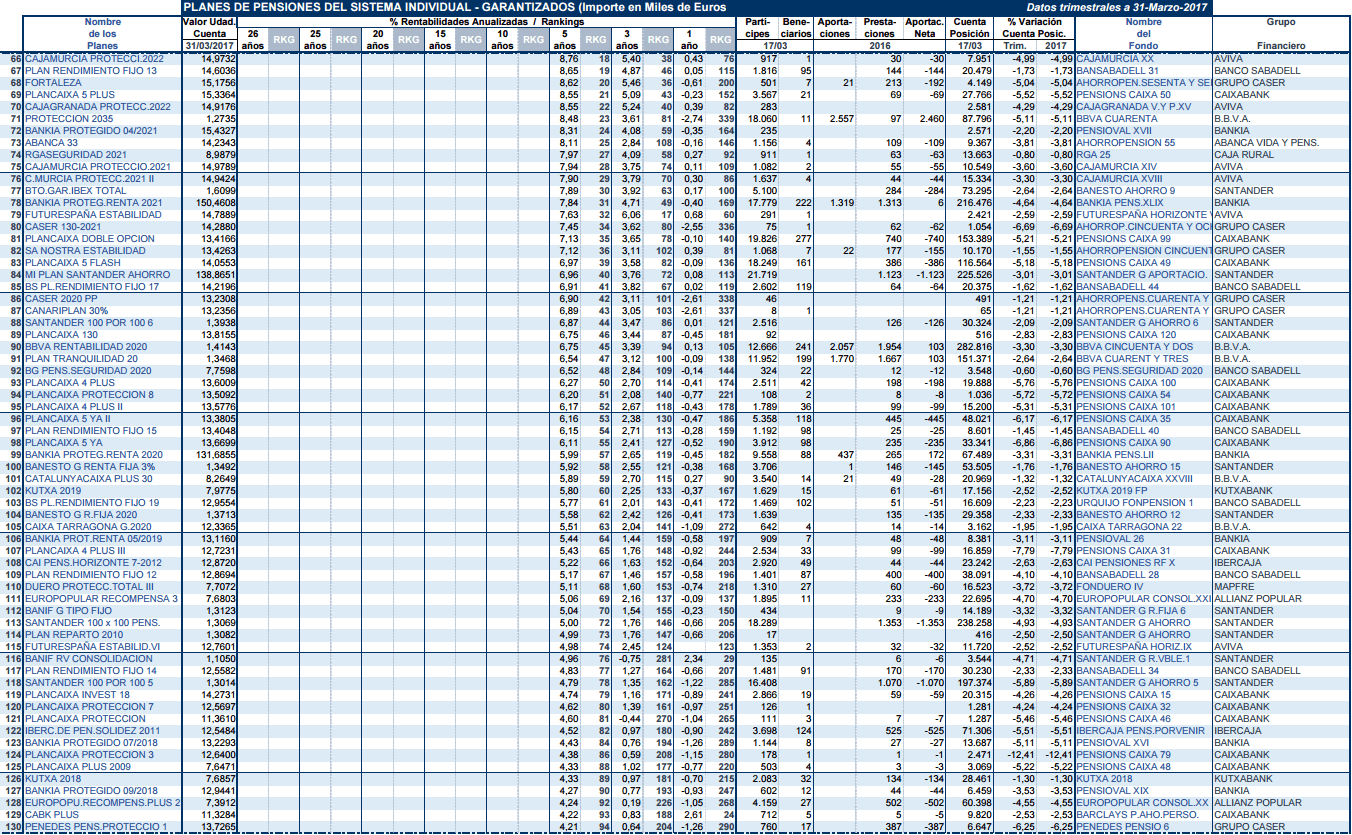1352x835 pixels.
Task: Select plan 'BANIF RV CONSOLIDACION'
Action: tap(89, 659)
